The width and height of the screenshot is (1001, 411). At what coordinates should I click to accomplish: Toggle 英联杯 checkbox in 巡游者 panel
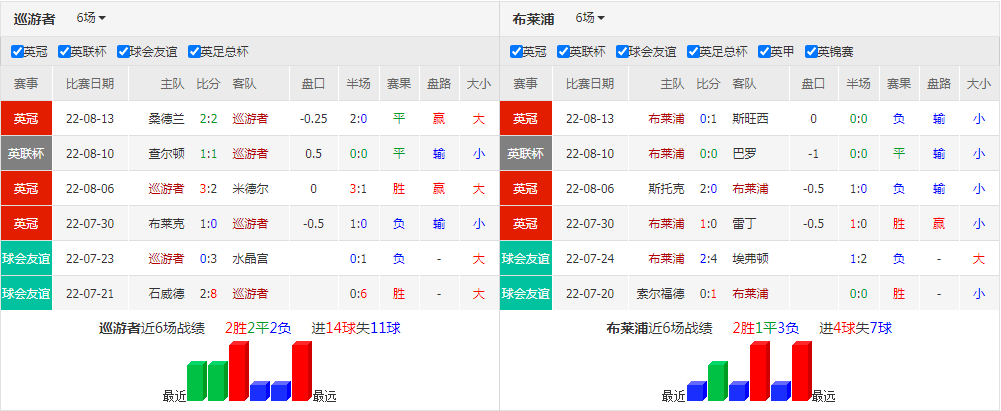pyautogui.click(x=63, y=52)
